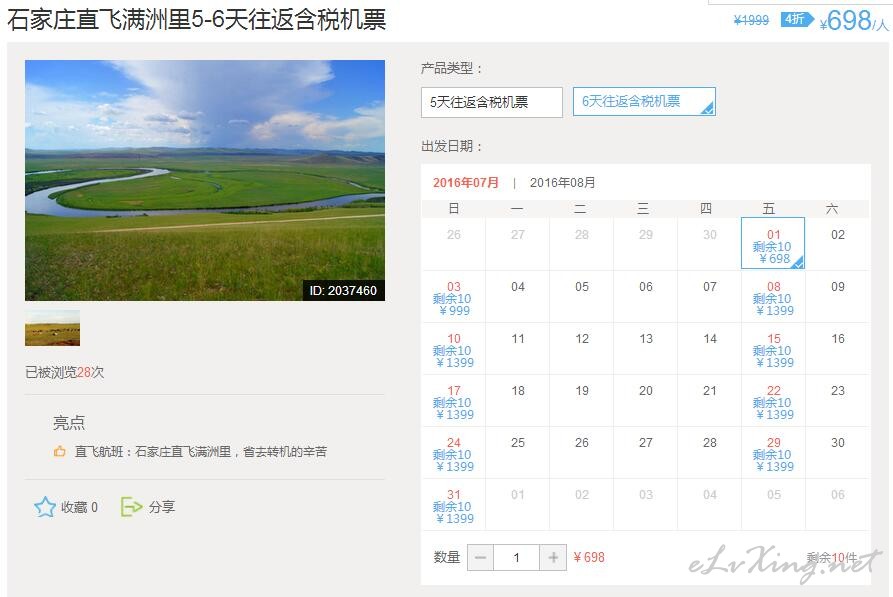Click the red ¥698 total beside quantity
Screen dimensions: 893x597
coord(589,558)
